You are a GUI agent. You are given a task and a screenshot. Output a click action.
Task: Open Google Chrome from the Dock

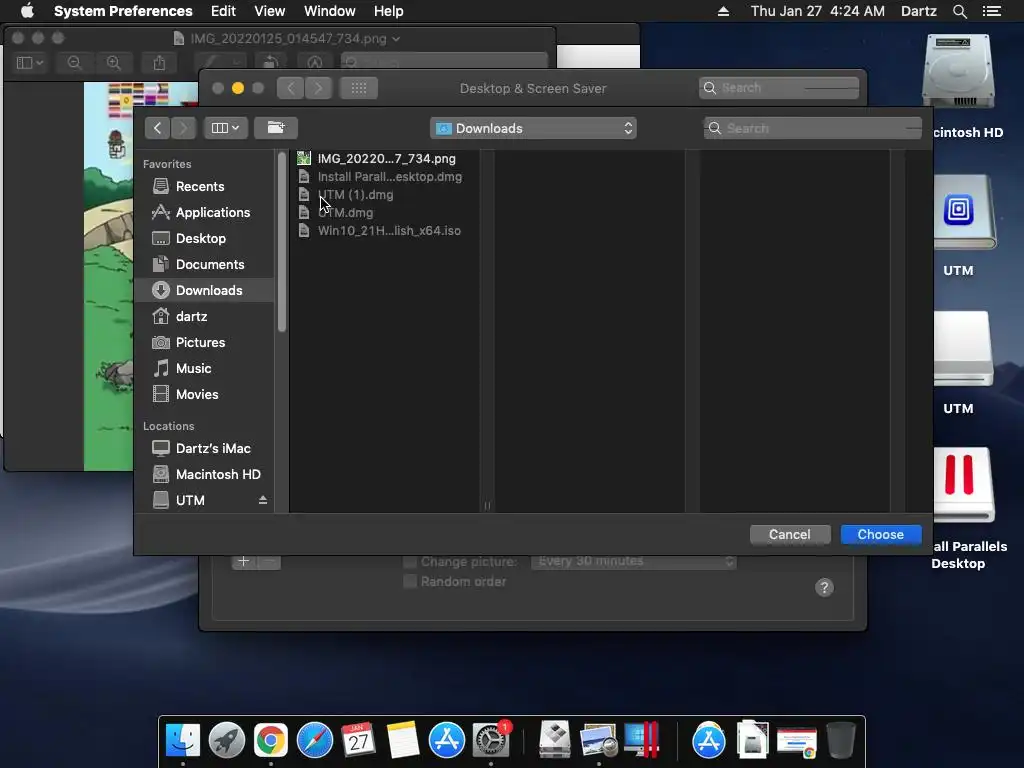coord(270,740)
